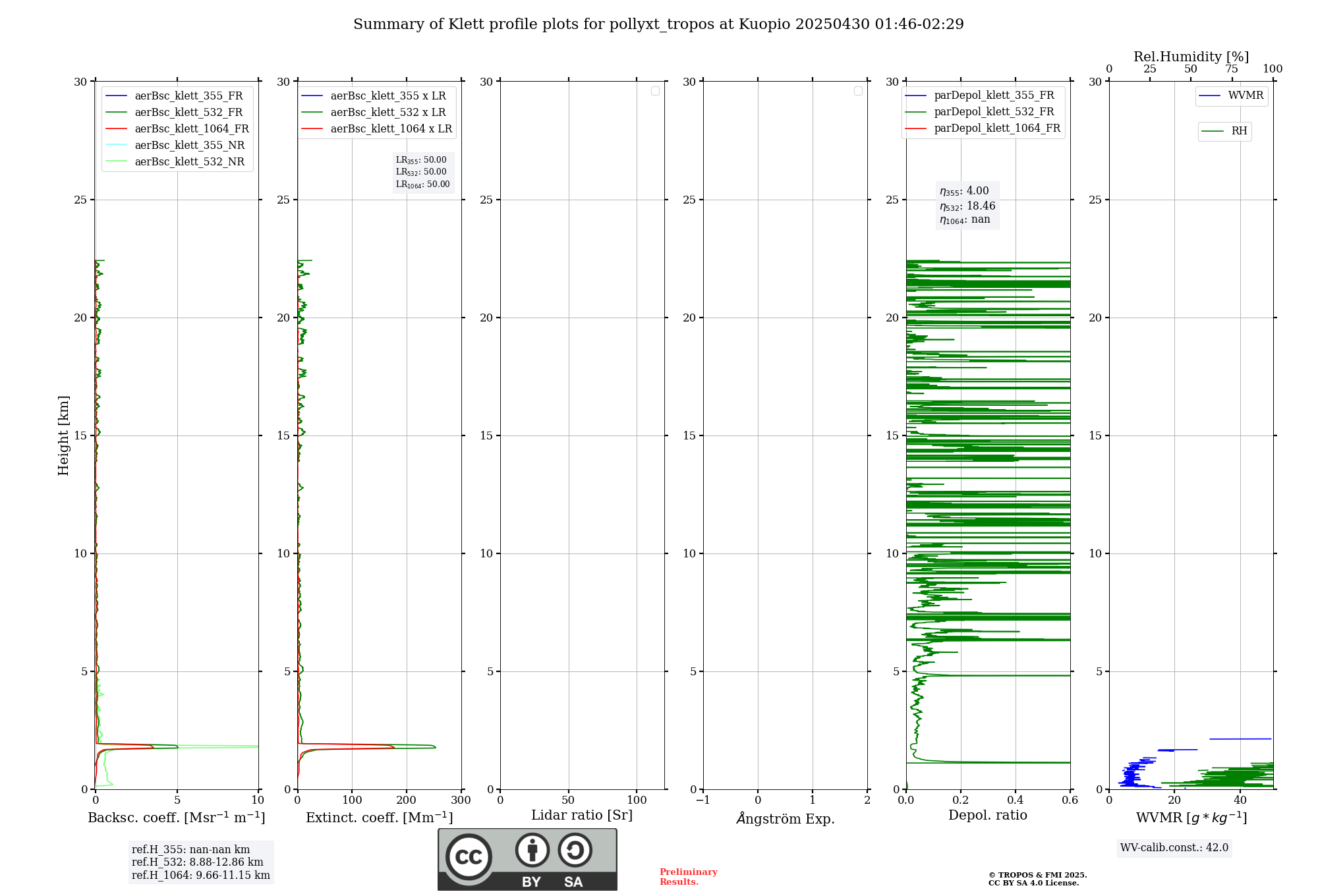
Task: Click the Extinct. coeff. axis label
Action: (x=380, y=818)
